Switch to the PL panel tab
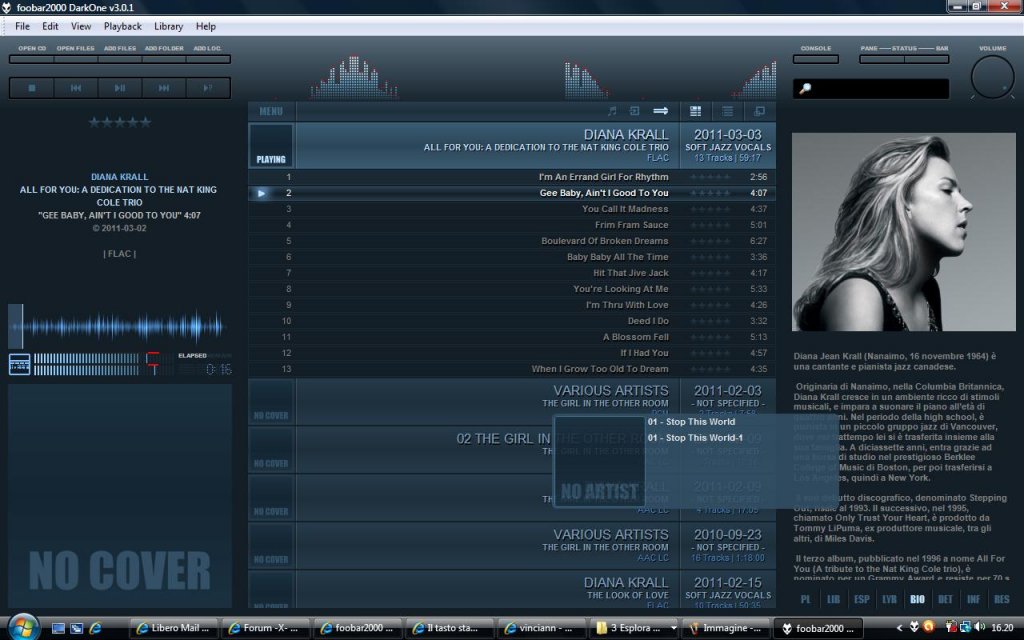The image size is (1024, 640). click(806, 599)
